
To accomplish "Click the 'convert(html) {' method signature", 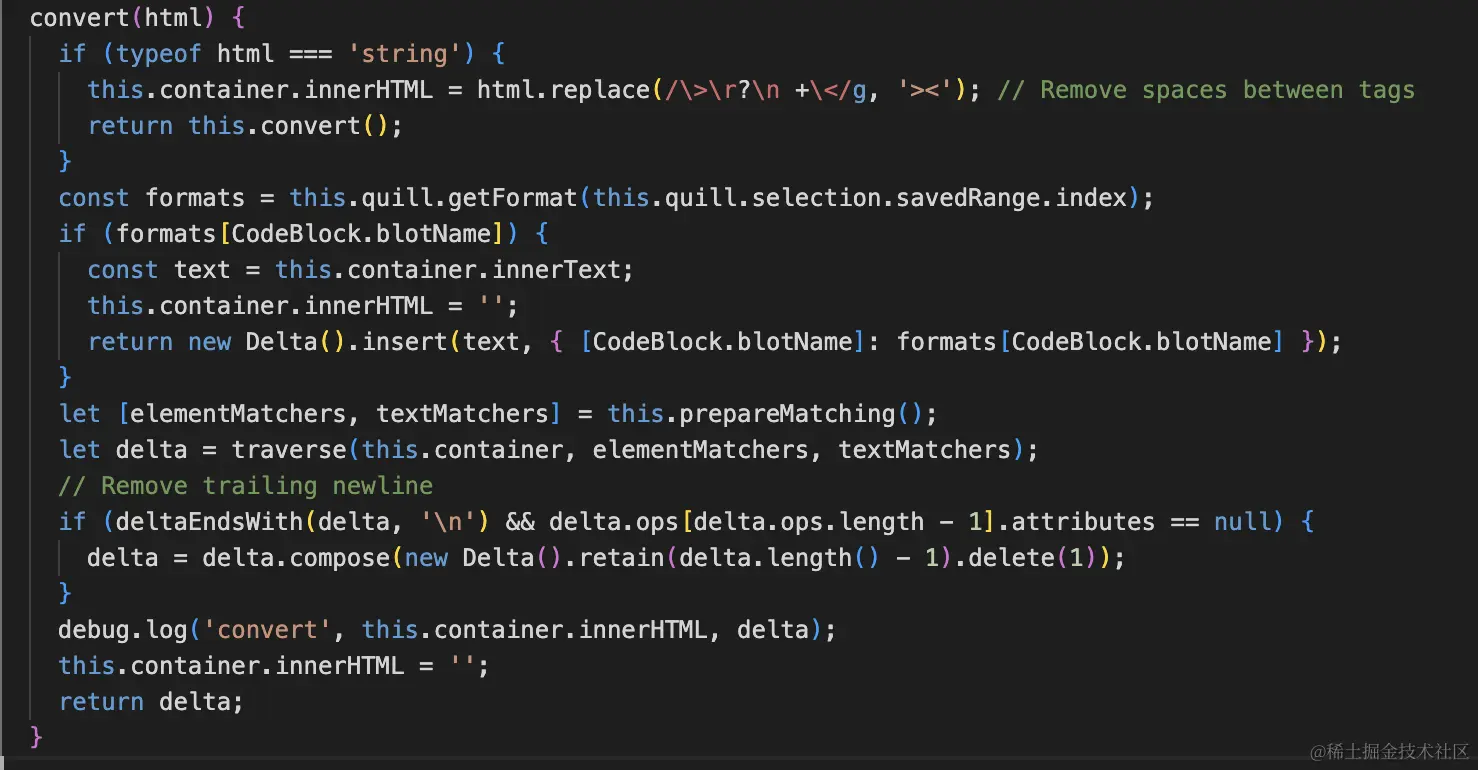I will coord(138,18).
